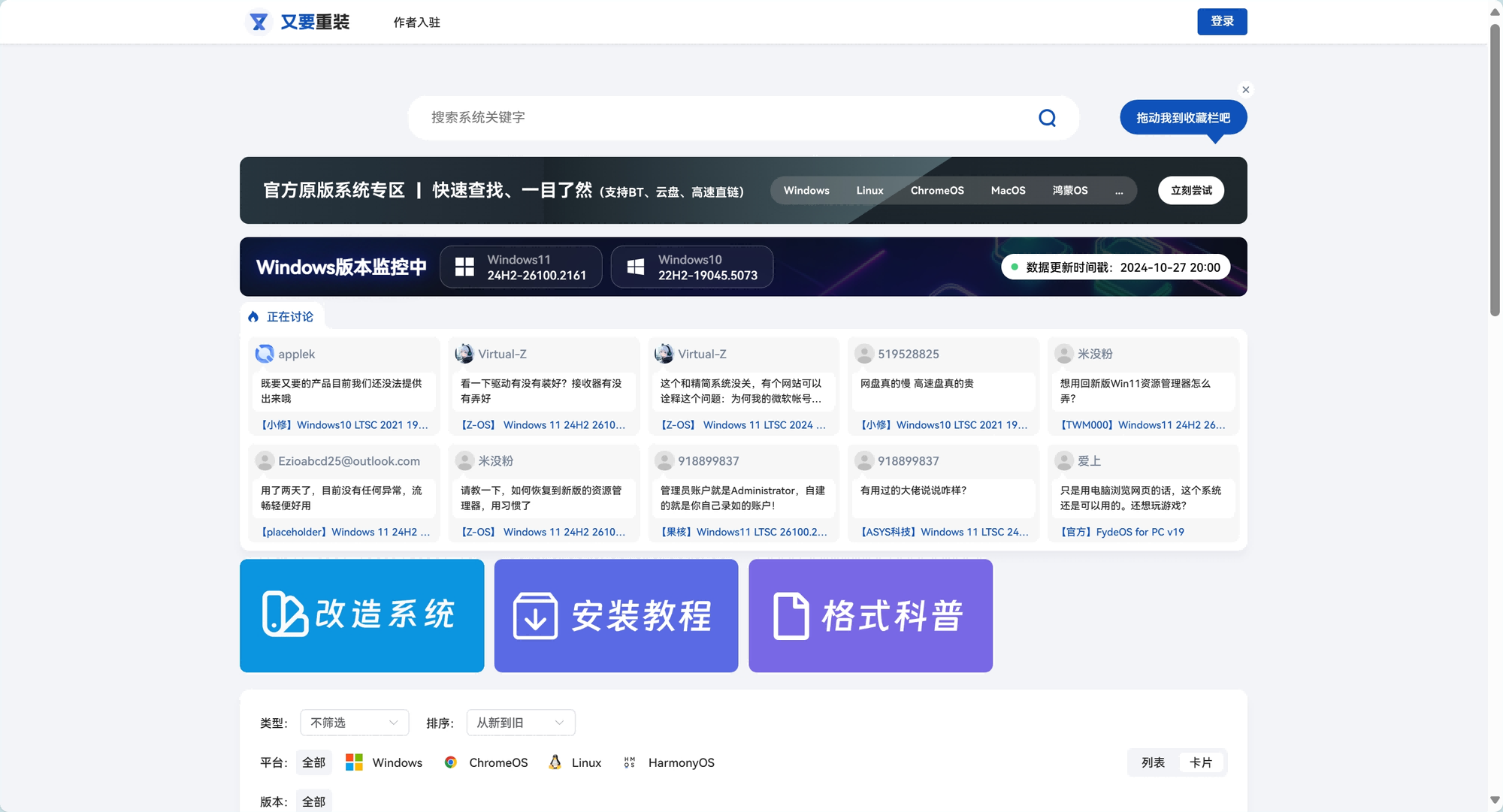
Task: Filter platform by HarmonyOS icon
Action: (629, 762)
